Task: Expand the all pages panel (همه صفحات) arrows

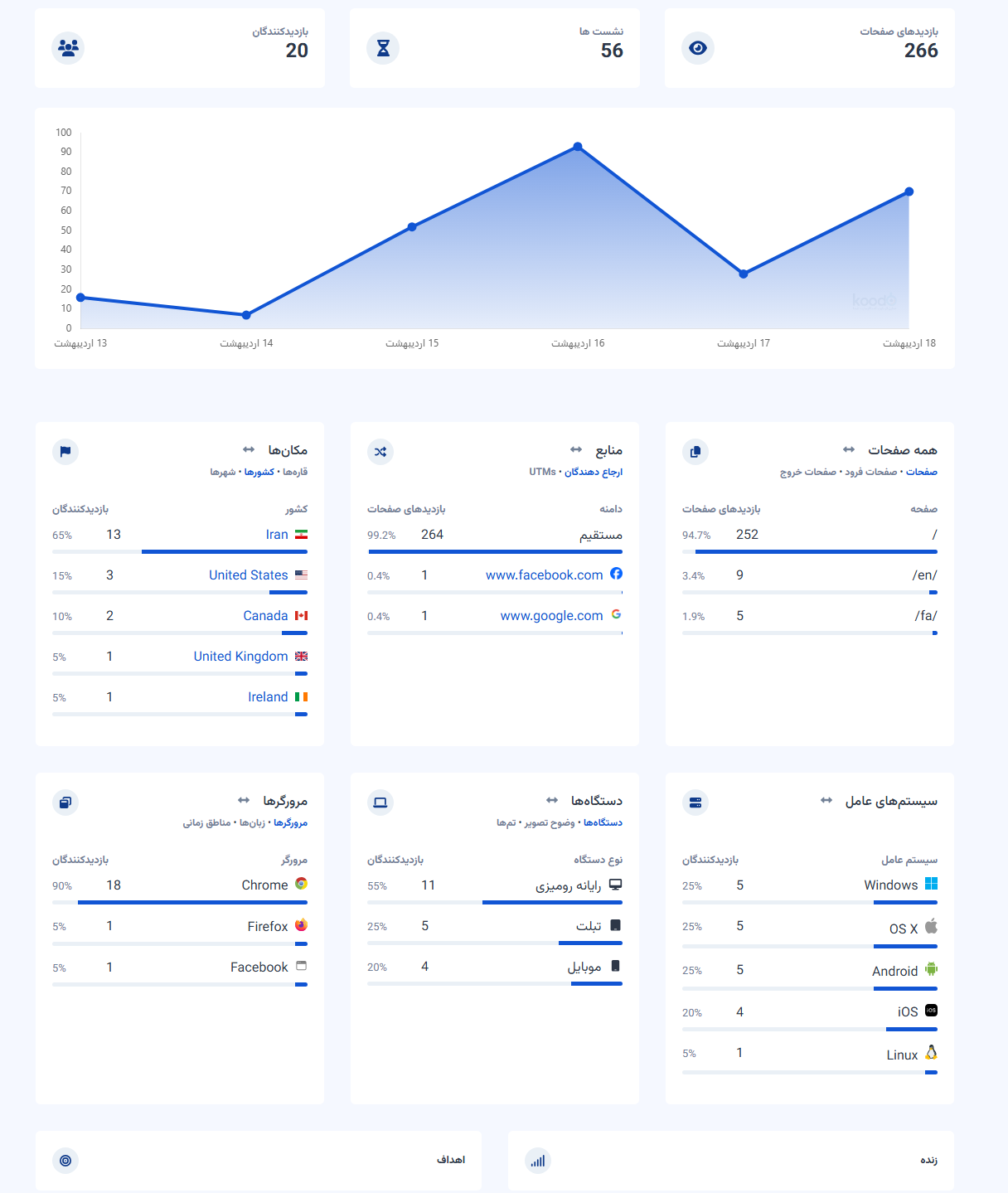Action: 849,449
